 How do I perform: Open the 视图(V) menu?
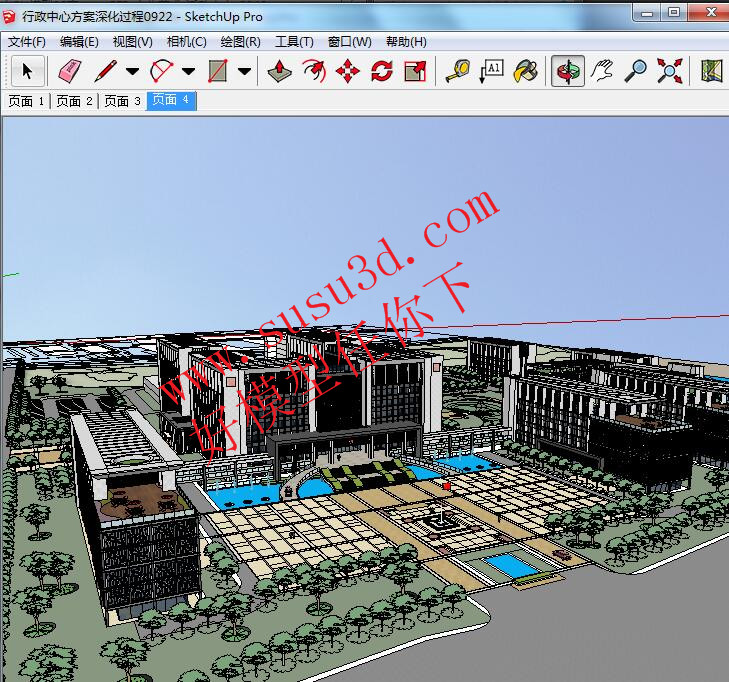coord(133,42)
